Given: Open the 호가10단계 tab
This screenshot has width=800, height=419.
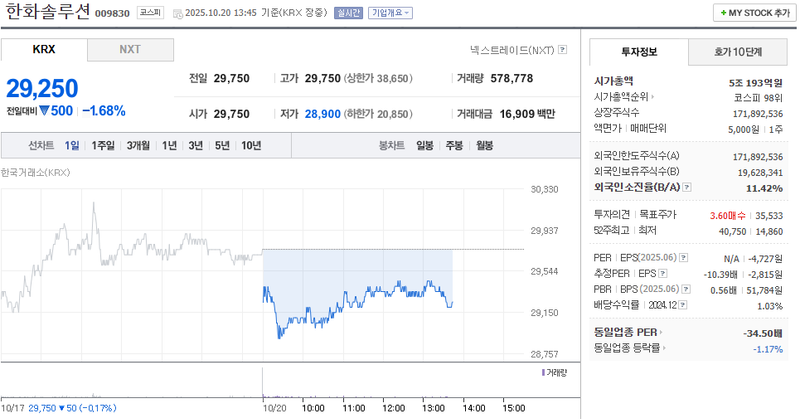Looking at the screenshot, I should [x=737, y=52].
